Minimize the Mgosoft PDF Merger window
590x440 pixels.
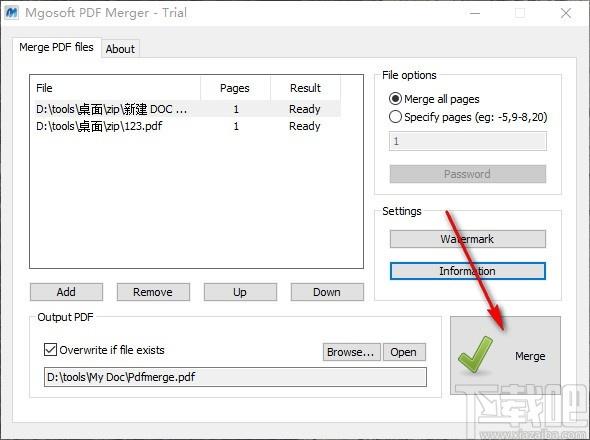click(x=475, y=13)
